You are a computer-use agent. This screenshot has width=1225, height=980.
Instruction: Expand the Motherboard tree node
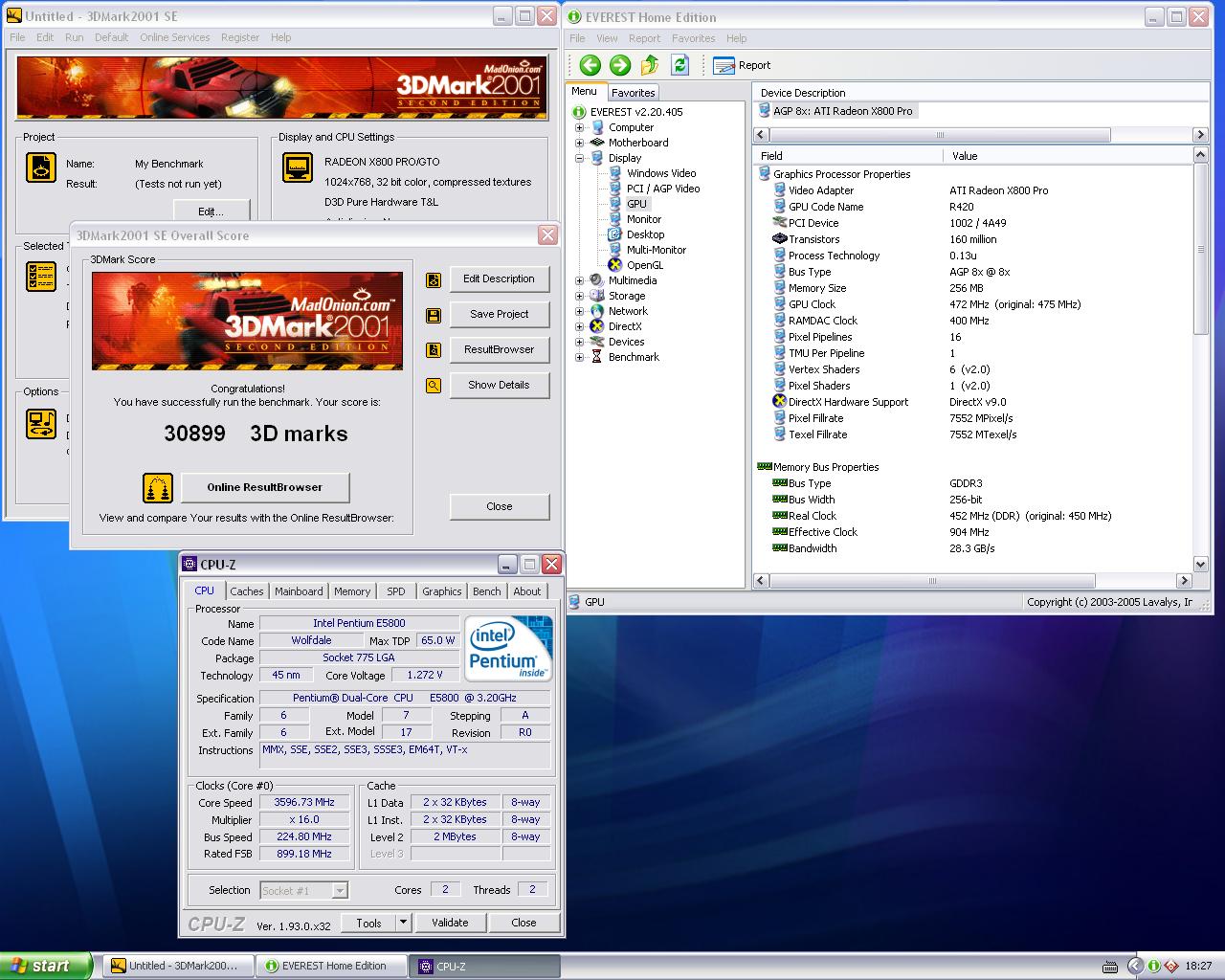tap(579, 143)
